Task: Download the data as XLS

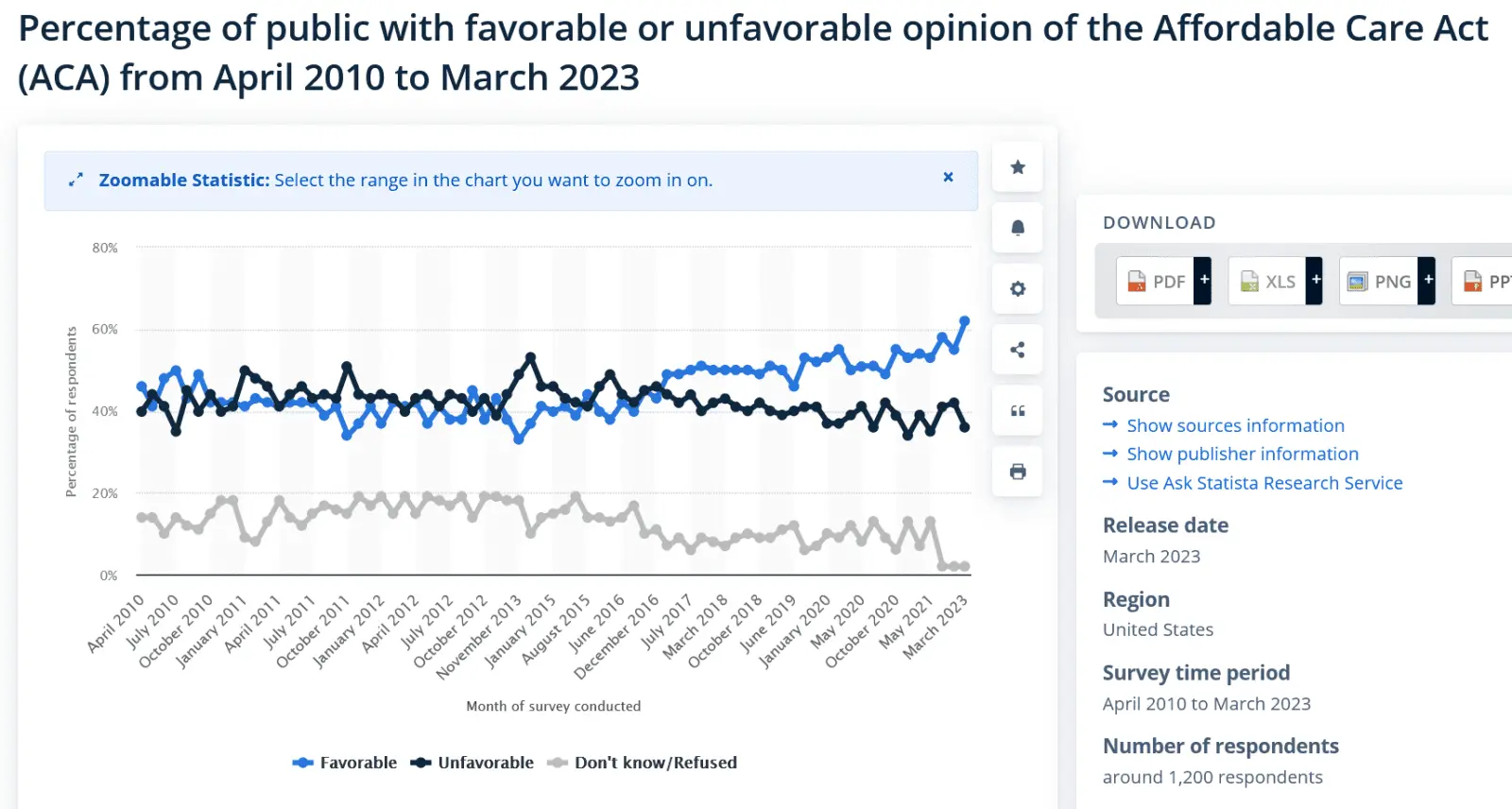Action: pyautogui.click(x=1268, y=282)
